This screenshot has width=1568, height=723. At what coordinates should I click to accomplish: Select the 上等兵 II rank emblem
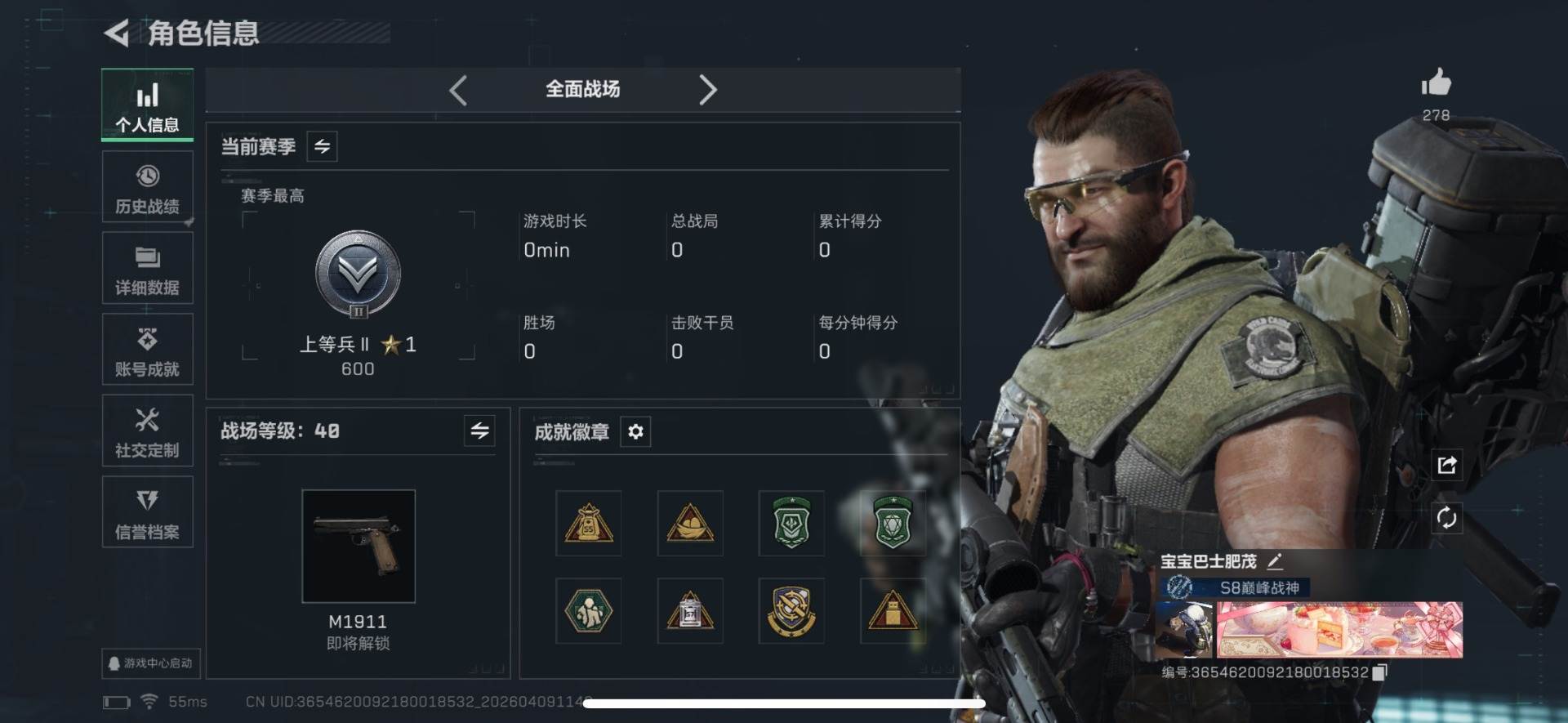[x=358, y=274]
